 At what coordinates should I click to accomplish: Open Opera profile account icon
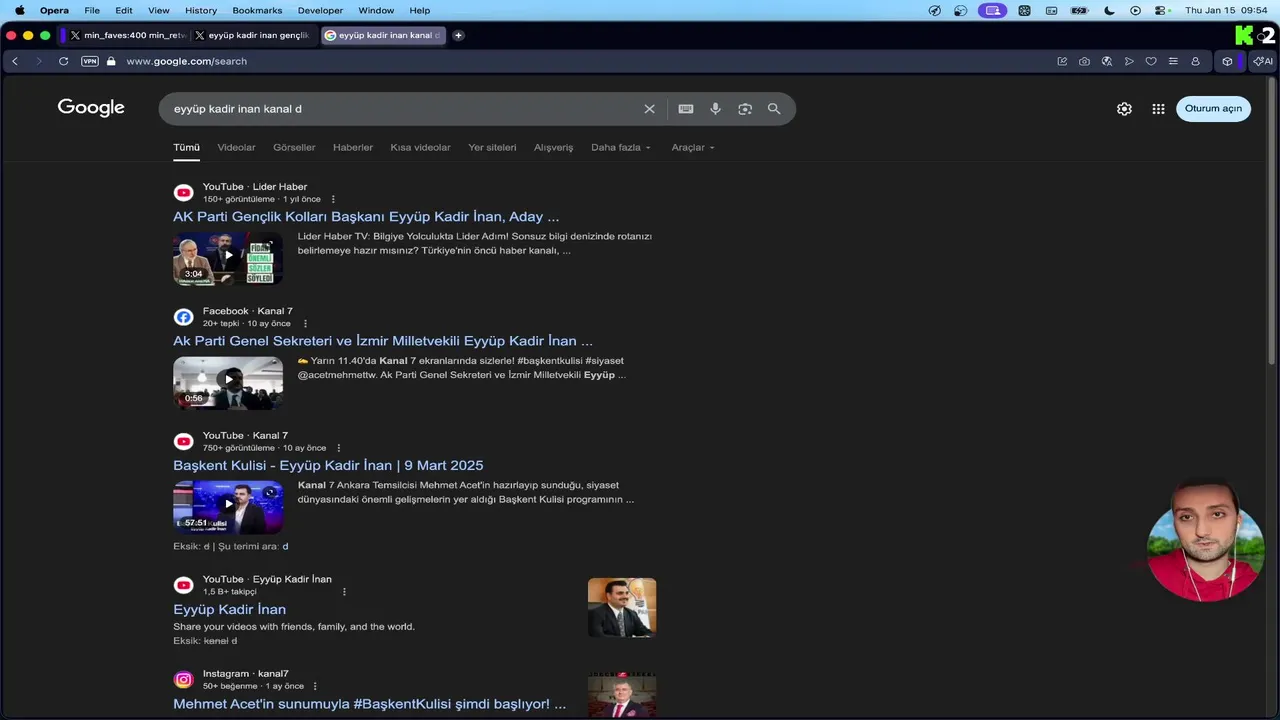pos(1195,61)
